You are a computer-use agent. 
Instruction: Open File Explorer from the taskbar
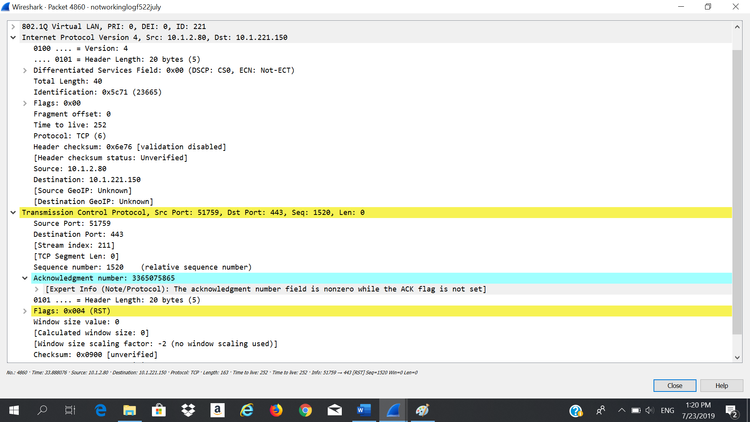pyautogui.click(x=130, y=409)
